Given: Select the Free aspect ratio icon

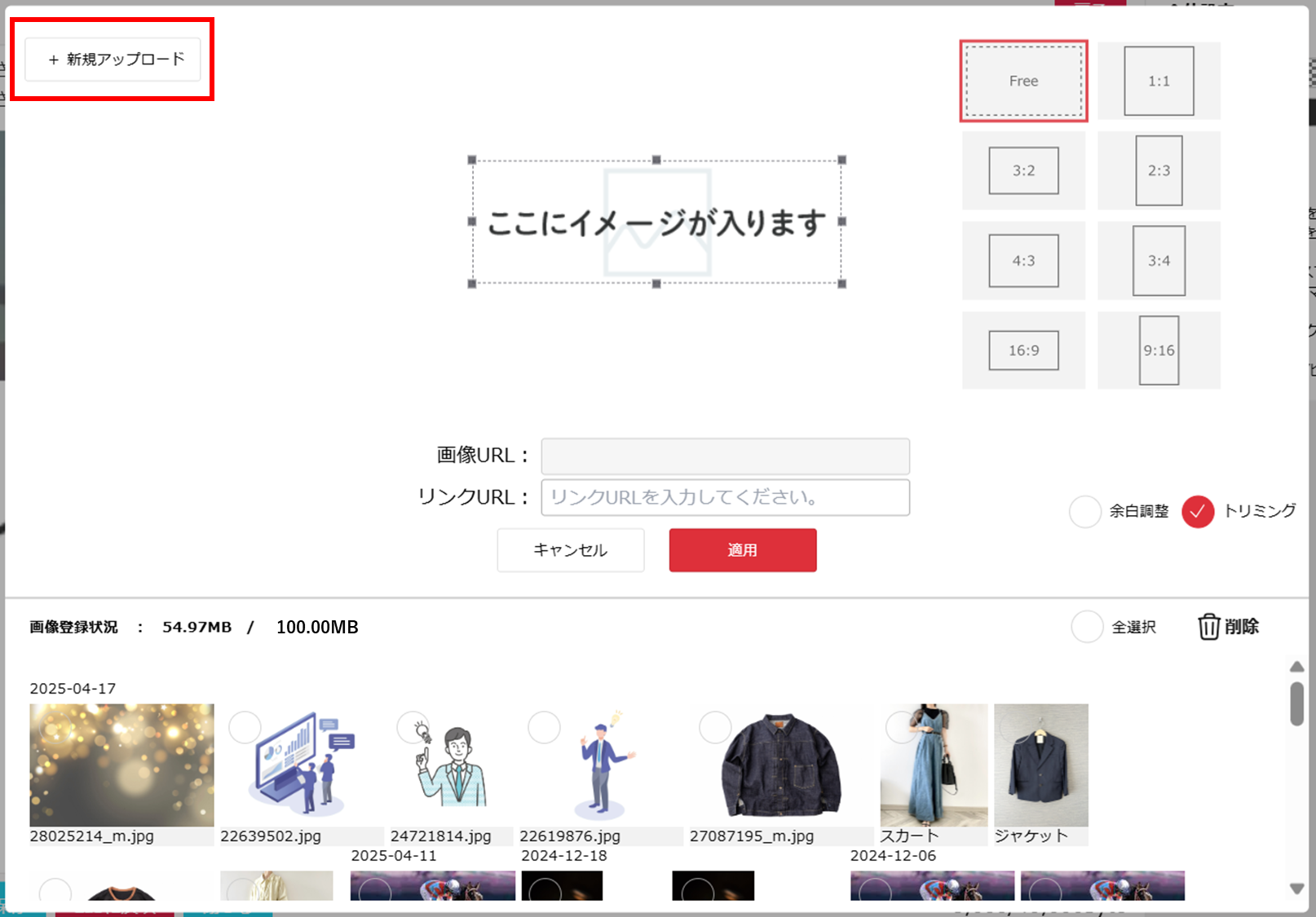Looking at the screenshot, I should click(x=1023, y=81).
